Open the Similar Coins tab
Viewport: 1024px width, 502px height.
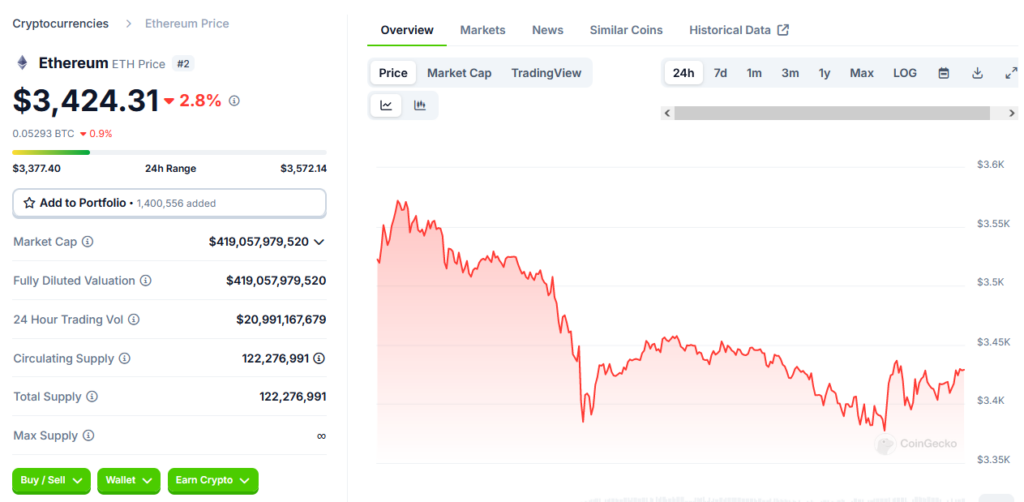626,30
